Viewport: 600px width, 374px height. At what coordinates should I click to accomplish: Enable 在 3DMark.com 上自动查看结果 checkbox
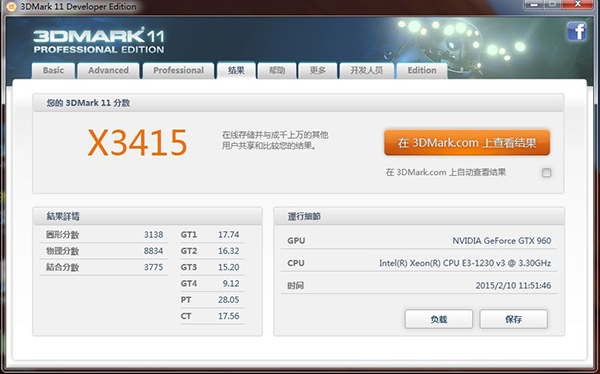(546, 173)
